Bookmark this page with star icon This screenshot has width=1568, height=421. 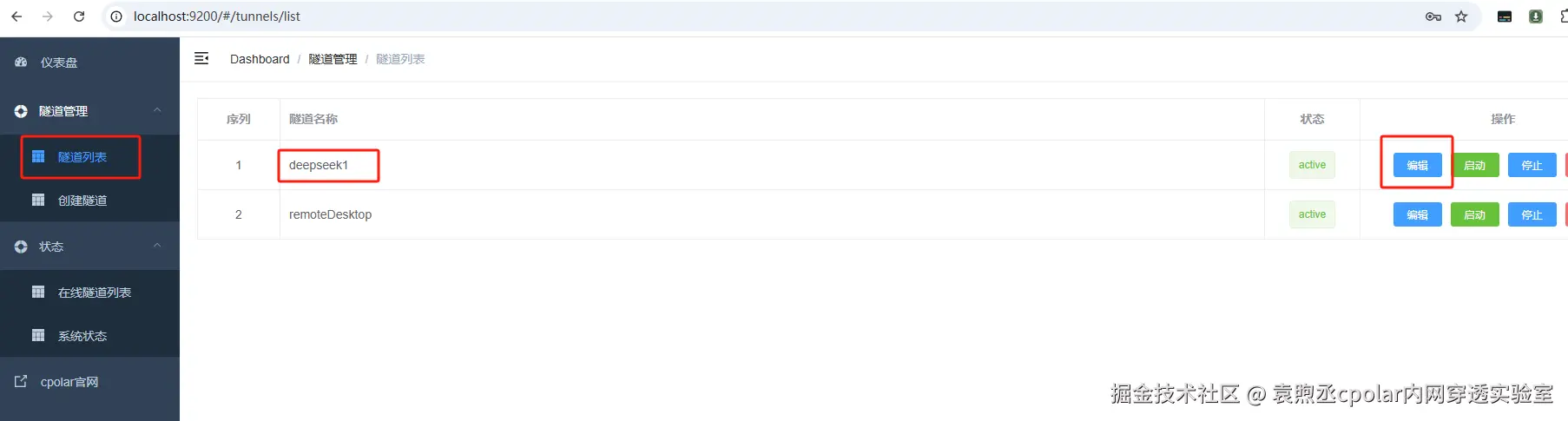1461,16
